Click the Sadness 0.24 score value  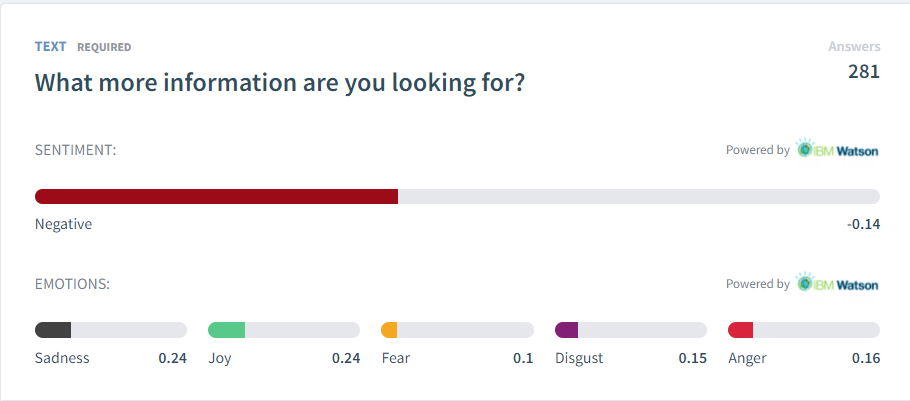[x=172, y=358]
